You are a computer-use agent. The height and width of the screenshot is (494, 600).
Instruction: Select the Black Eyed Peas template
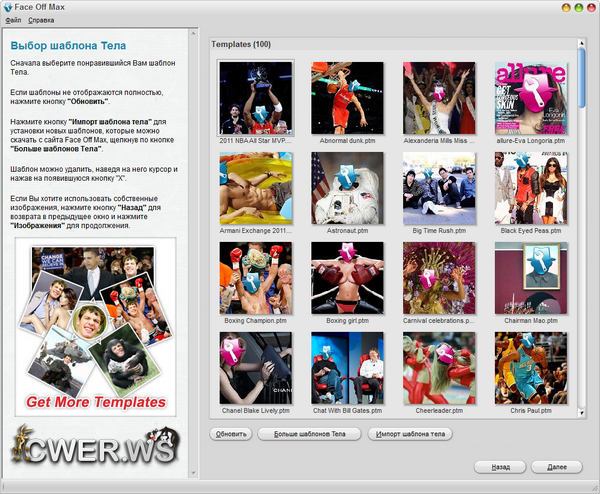click(530, 188)
